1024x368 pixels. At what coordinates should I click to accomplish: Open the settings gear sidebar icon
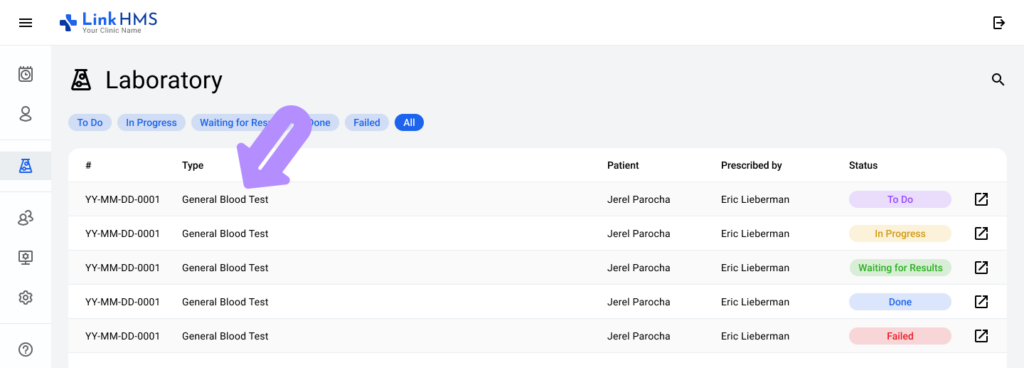(x=25, y=298)
